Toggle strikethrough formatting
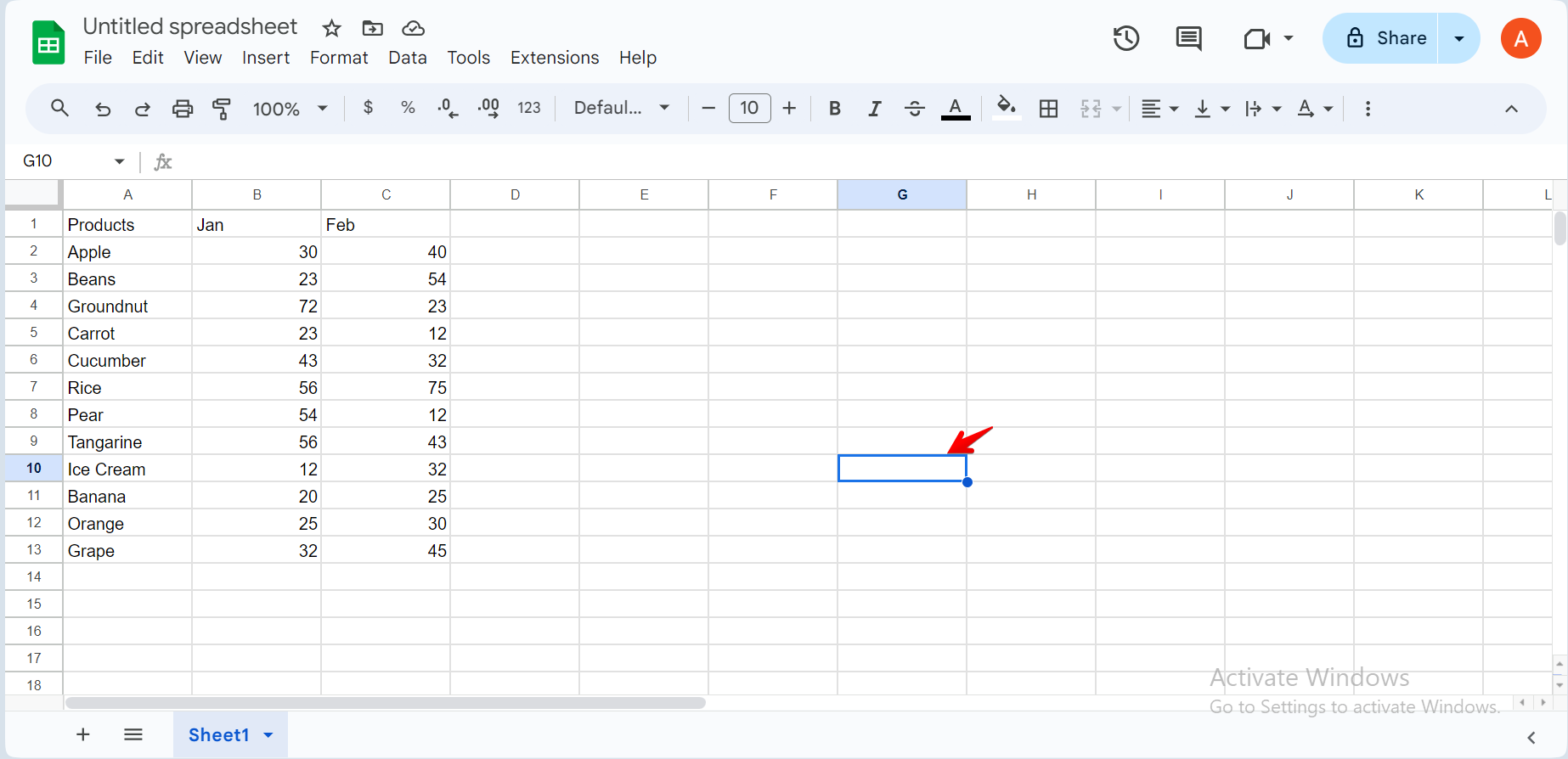 pyautogui.click(x=914, y=109)
